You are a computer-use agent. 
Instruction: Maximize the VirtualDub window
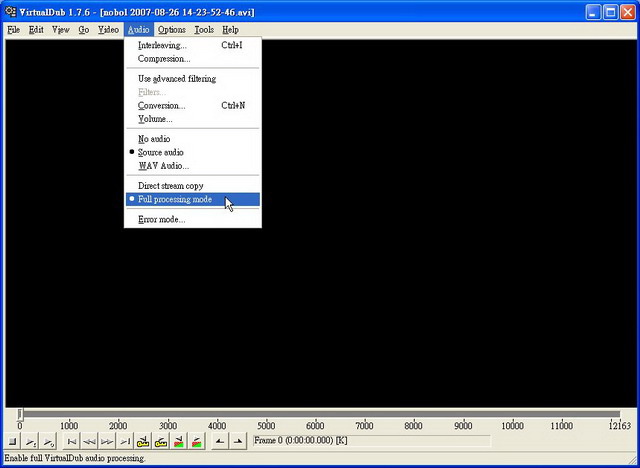[611, 12]
